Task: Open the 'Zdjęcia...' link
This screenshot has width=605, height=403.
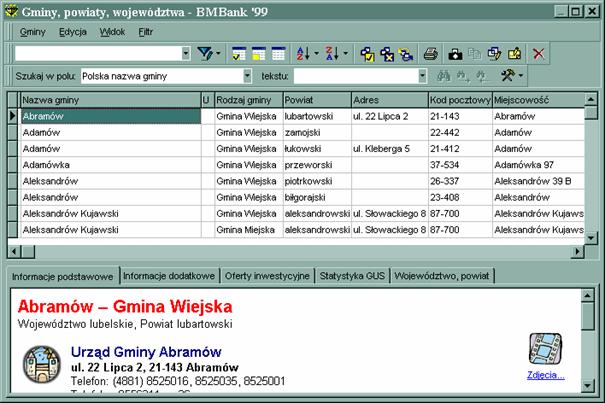Action: [x=546, y=375]
